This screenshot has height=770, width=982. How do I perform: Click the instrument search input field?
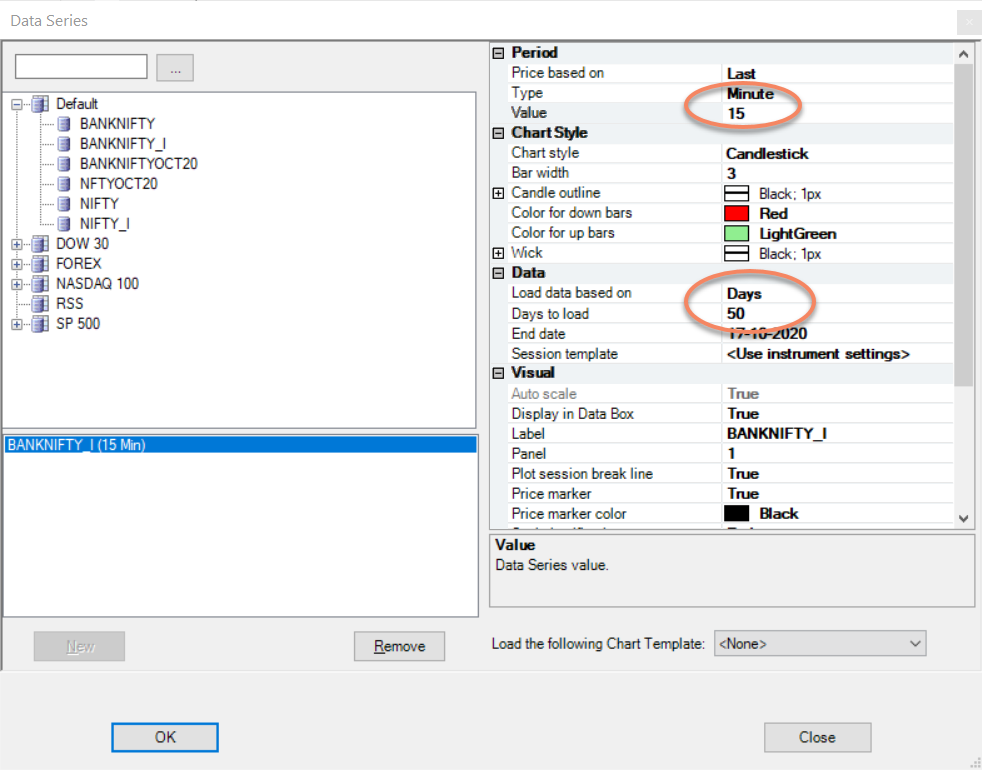[81, 66]
